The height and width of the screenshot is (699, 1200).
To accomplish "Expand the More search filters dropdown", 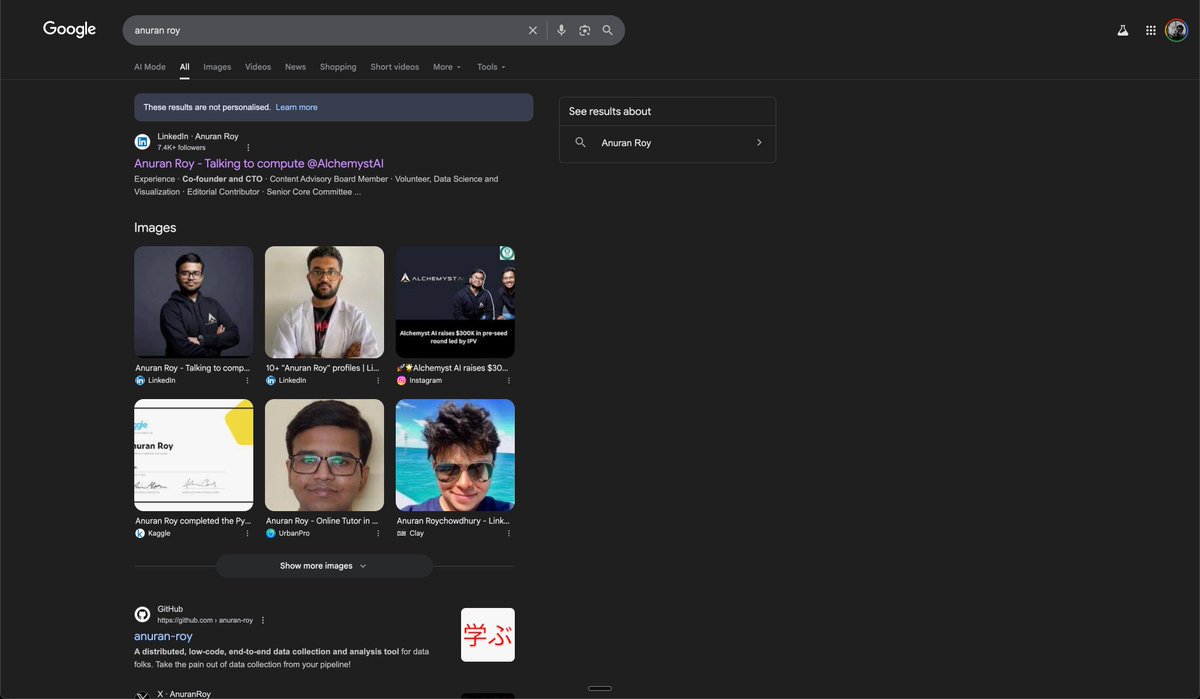I will (447, 67).
